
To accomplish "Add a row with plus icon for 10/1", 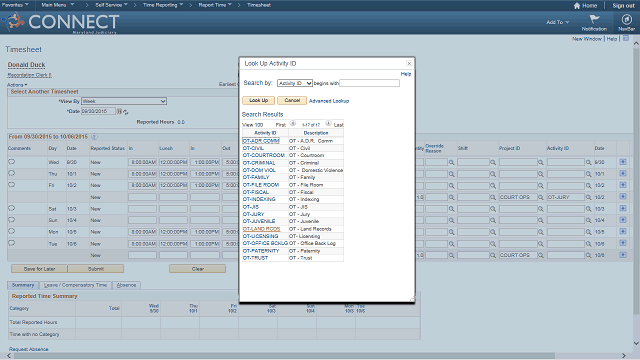I will tap(623, 173).
